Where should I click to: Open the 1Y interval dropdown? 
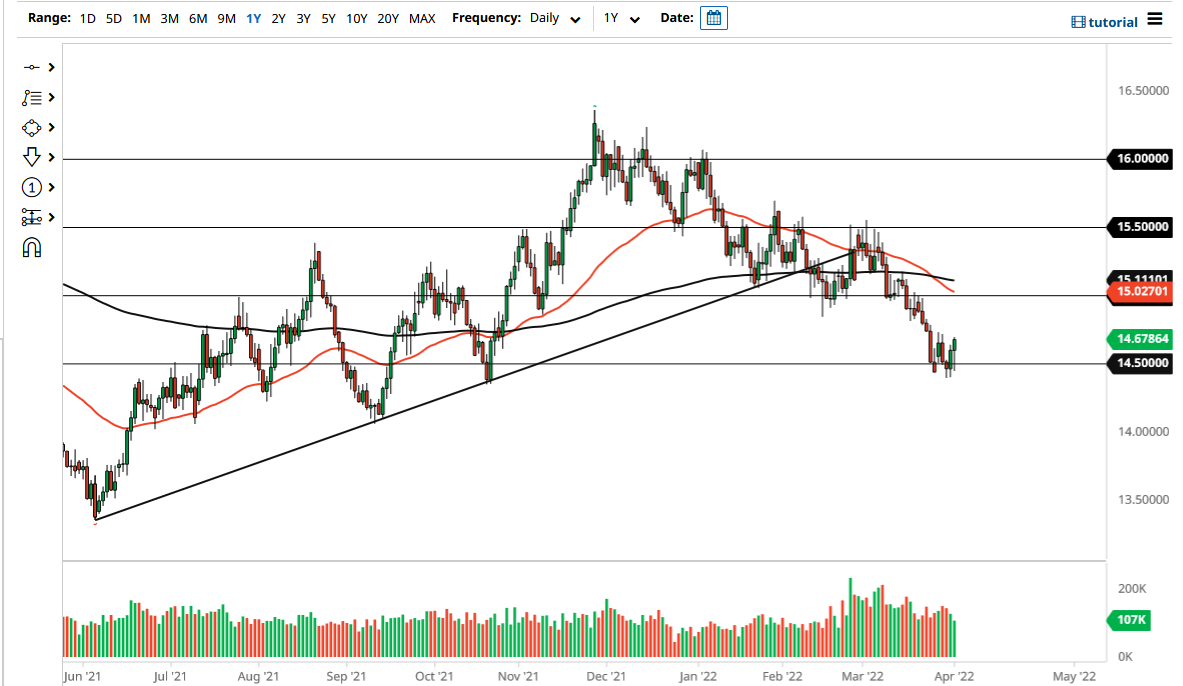pos(622,18)
